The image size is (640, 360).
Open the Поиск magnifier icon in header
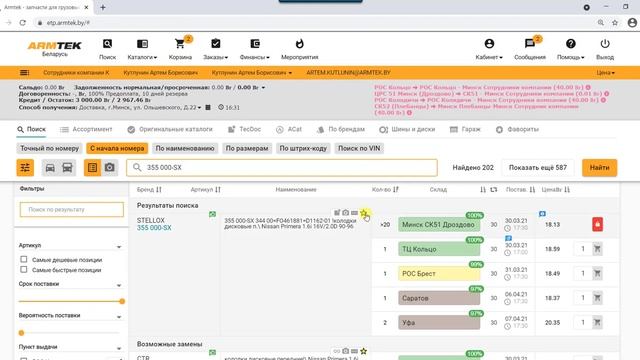click(x=107, y=44)
